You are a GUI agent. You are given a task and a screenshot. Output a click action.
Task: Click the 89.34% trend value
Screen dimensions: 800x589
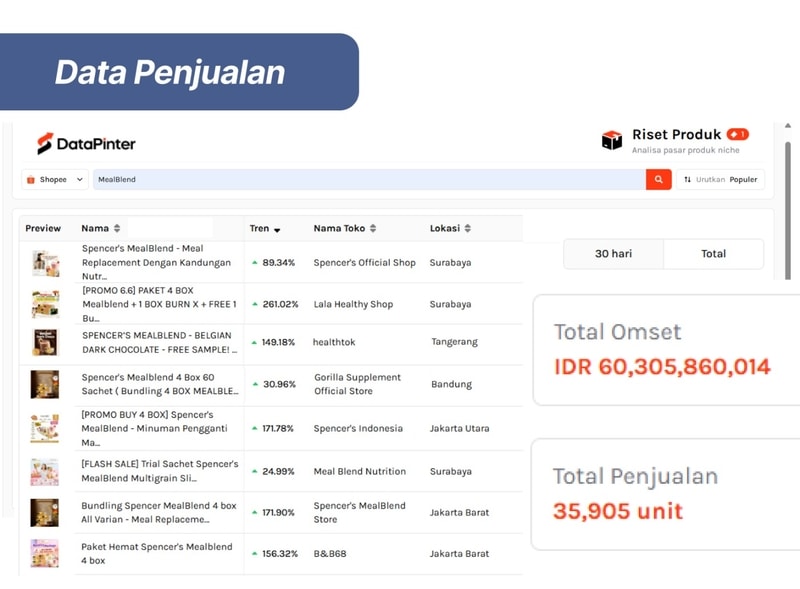[x=279, y=262]
